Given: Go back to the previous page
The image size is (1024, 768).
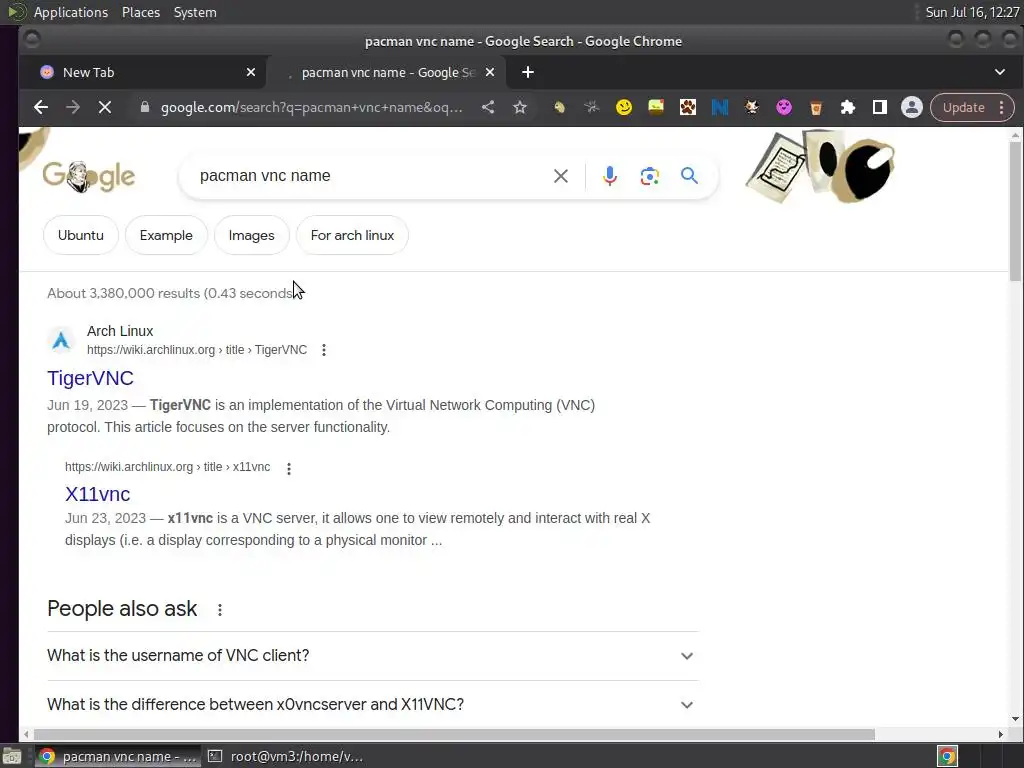Looking at the screenshot, I should 40,107.
